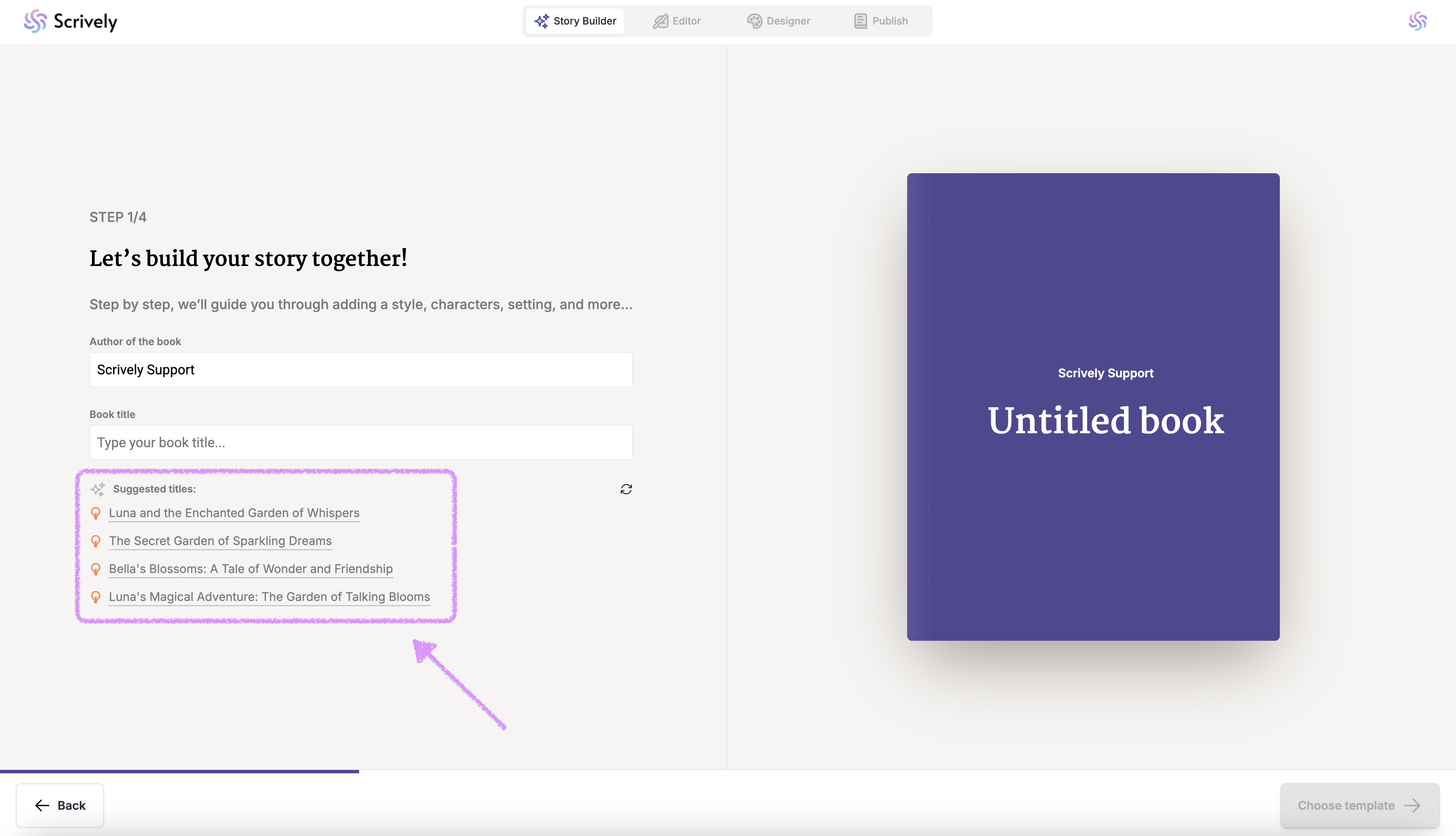Open the Editor tab
This screenshot has width=1456, height=836.
(x=677, y=21)
